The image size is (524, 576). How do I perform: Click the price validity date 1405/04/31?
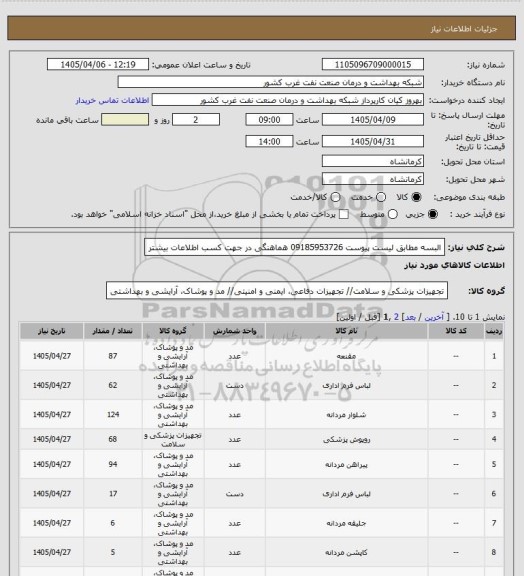(x=373, y=141)
